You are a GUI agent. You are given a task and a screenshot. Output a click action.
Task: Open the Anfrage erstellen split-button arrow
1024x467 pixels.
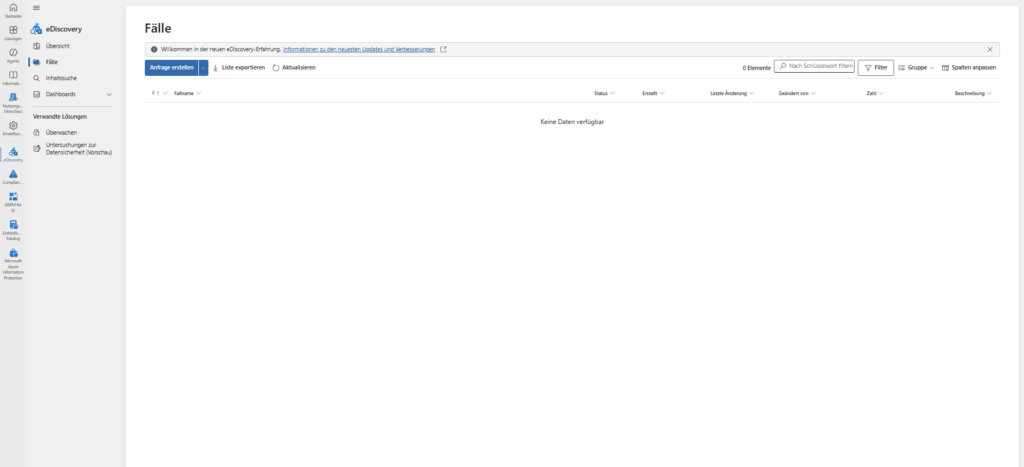point(204,67)
